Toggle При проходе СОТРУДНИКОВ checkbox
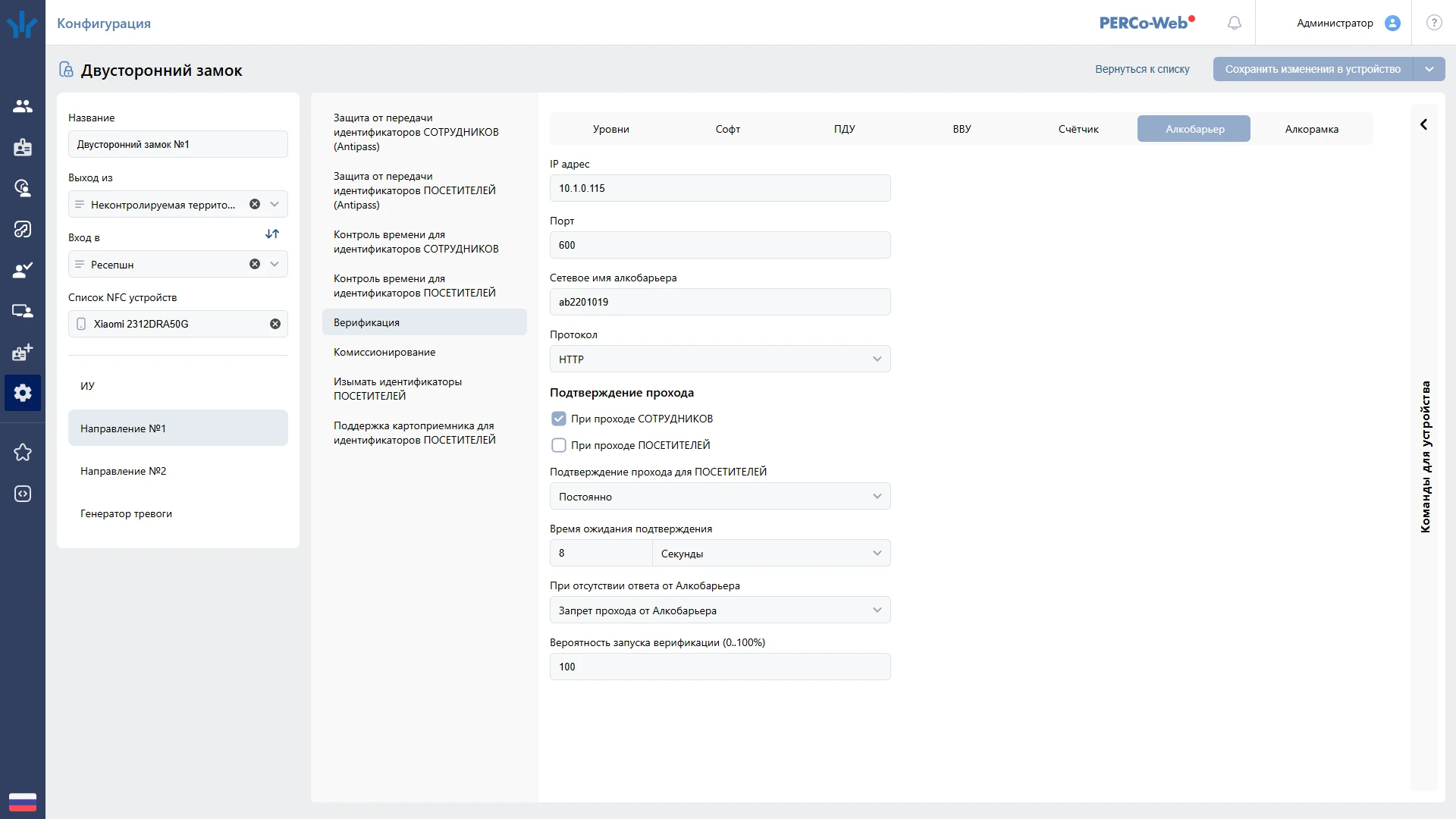 [x=559, y=419]
